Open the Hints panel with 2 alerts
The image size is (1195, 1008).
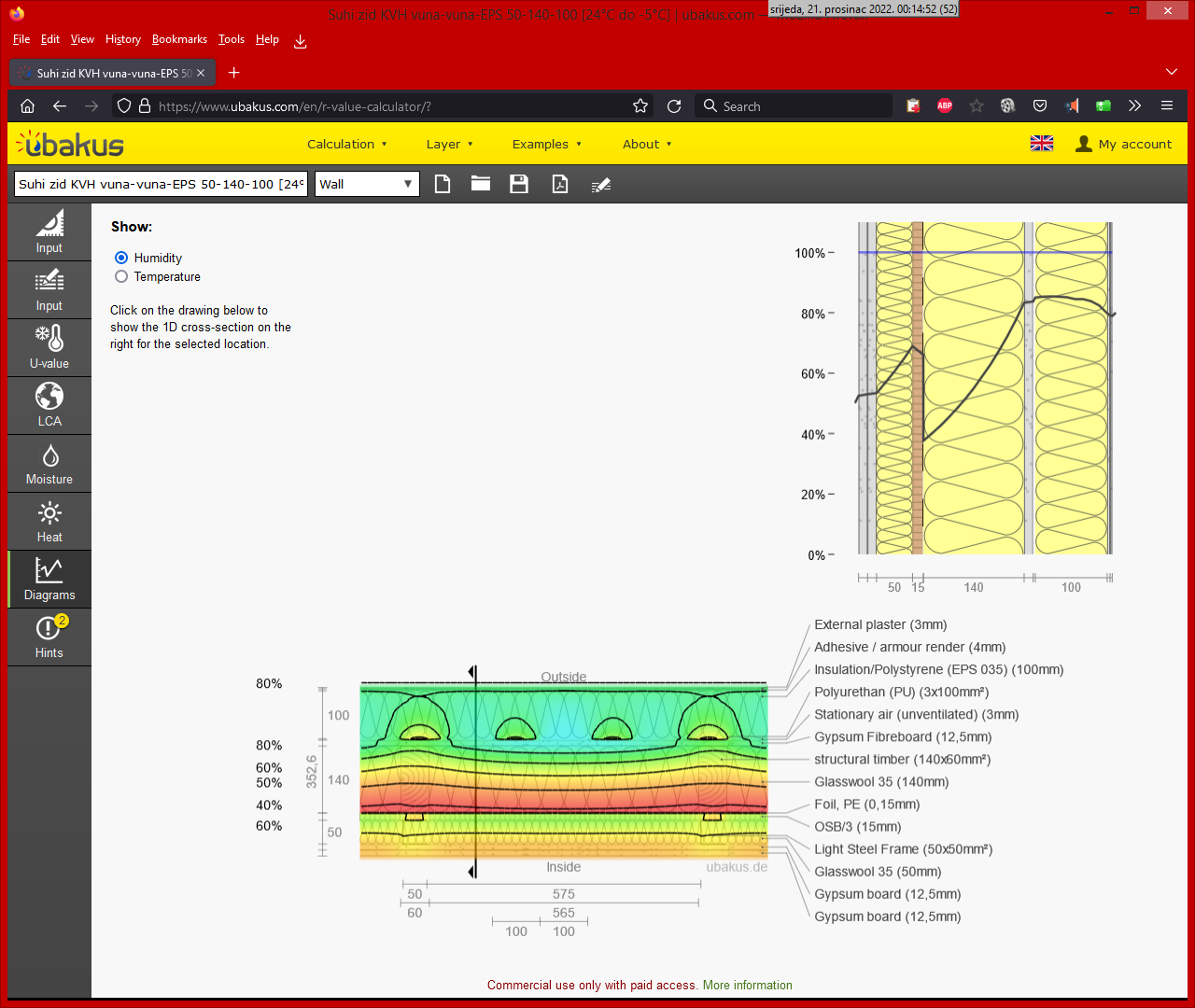tap(49, 637)
